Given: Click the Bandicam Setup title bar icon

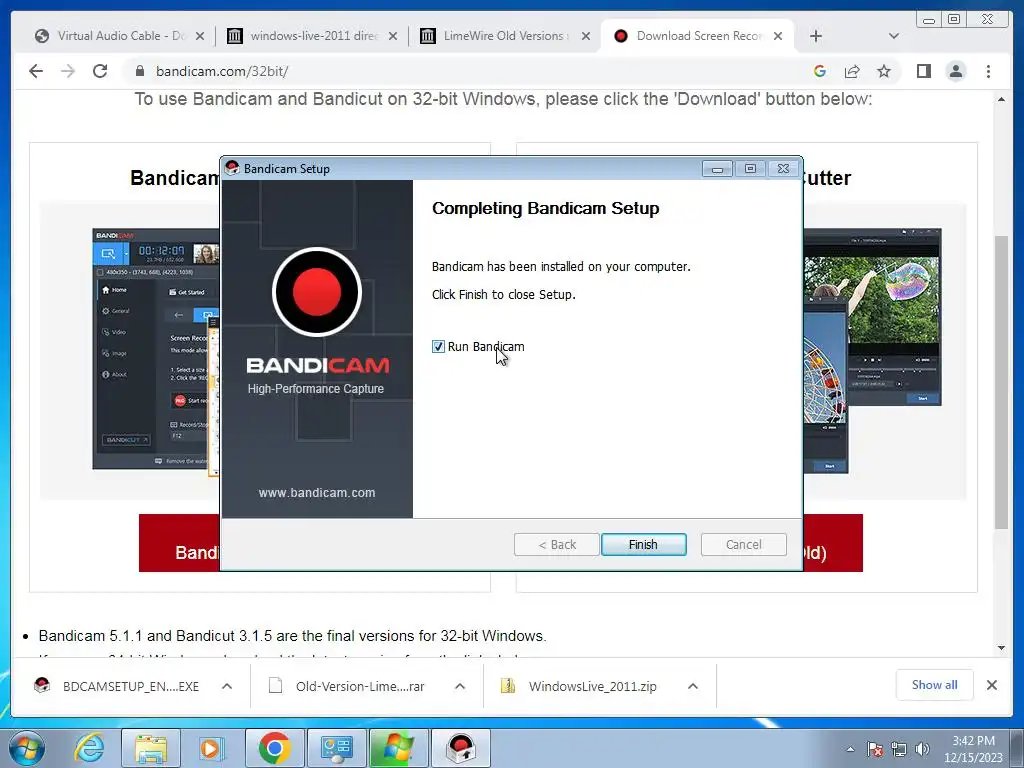Looking at the screenshot, I should (232, 168).
